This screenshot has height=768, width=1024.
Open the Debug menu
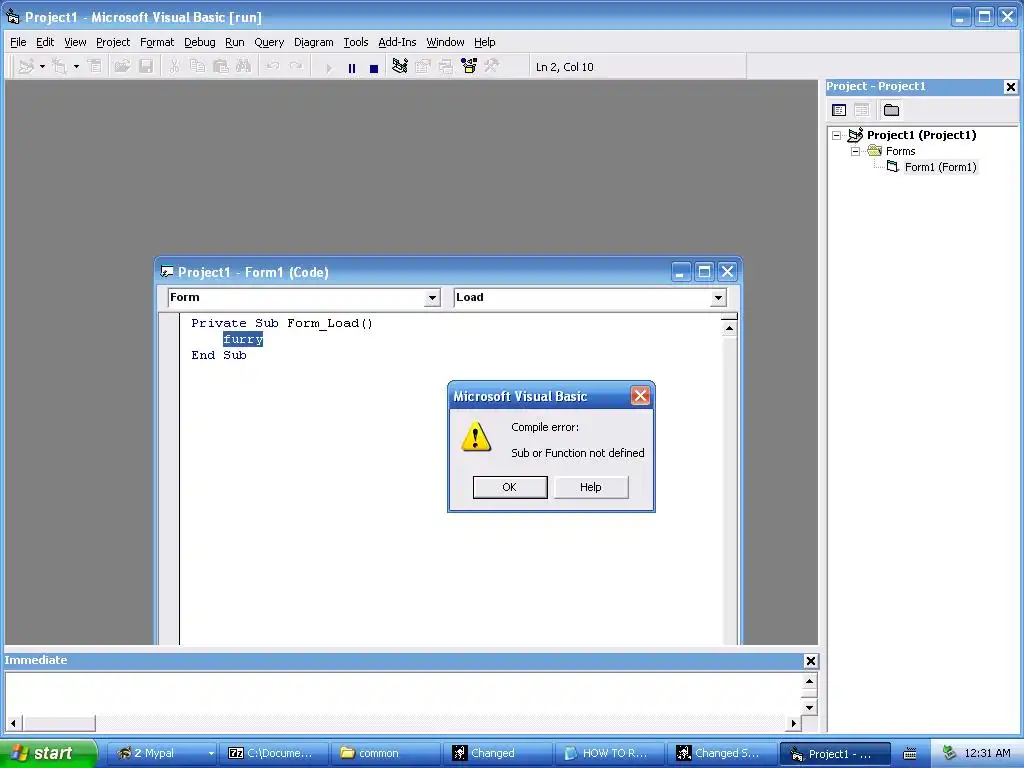200,42
